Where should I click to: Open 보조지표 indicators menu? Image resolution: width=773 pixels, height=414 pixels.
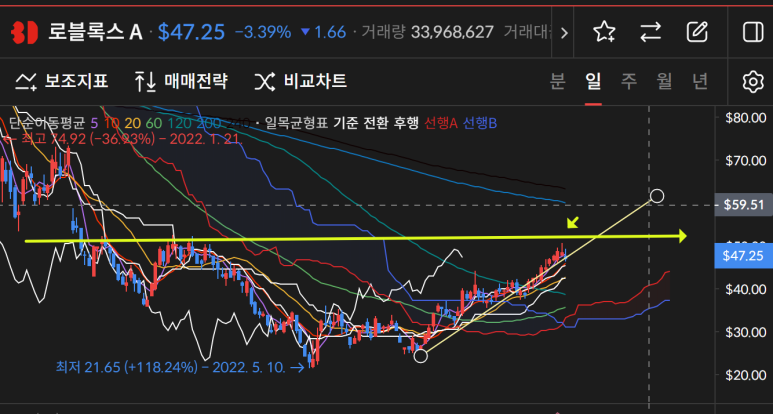[x=61, y=81]
